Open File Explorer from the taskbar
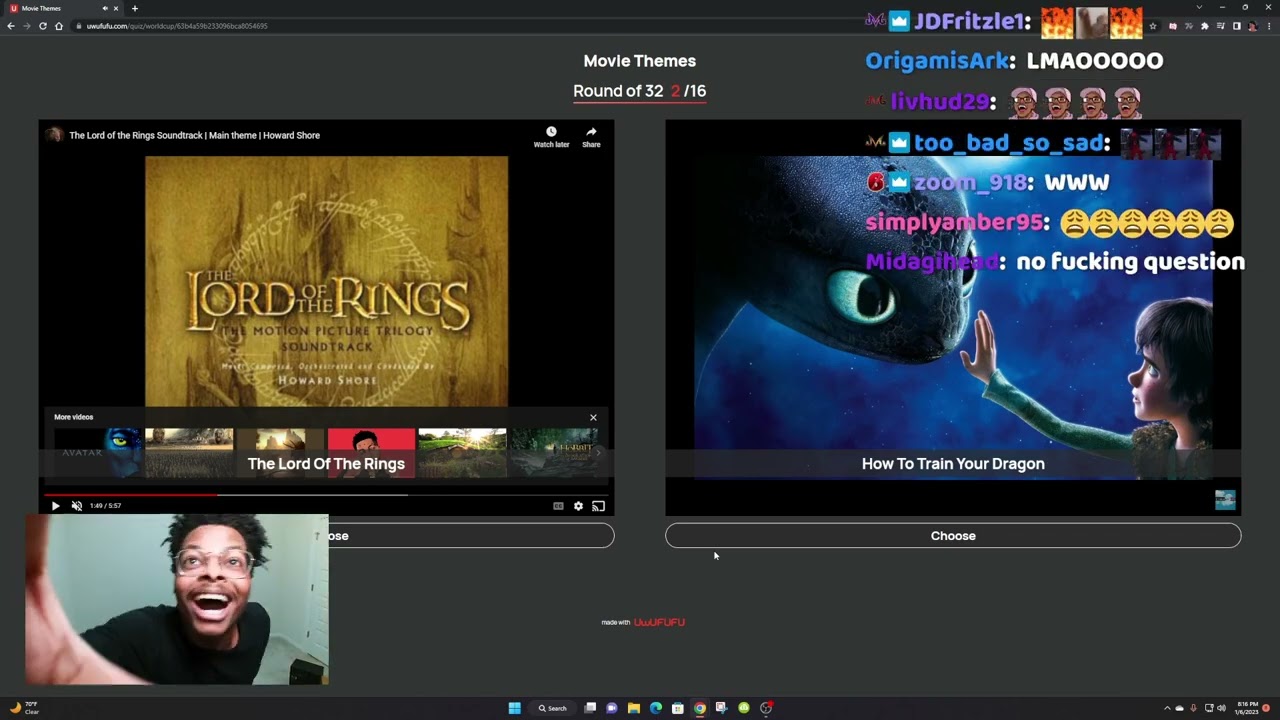The width and height of the screenshot is (1280, 720). [x=634, y=708]
